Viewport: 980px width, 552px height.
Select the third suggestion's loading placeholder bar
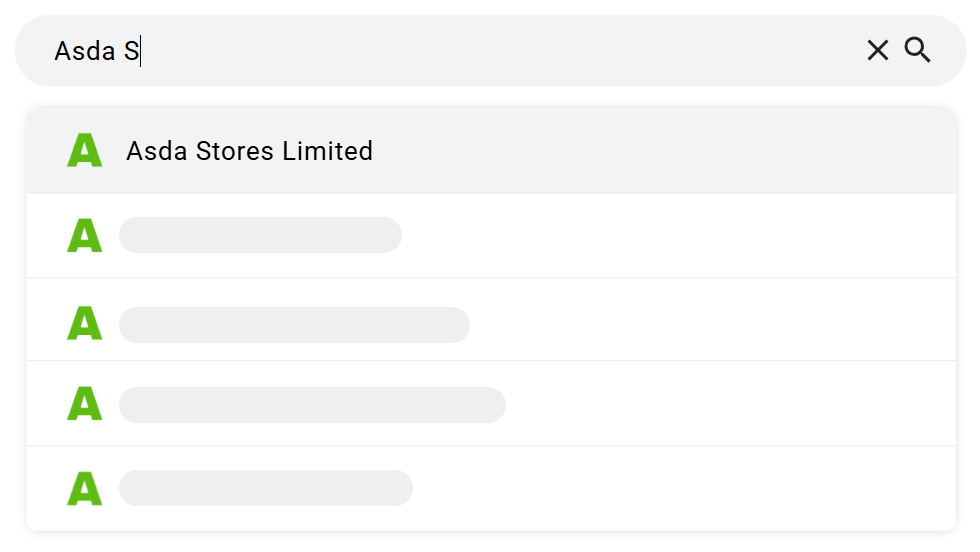(x=294, y=325)
